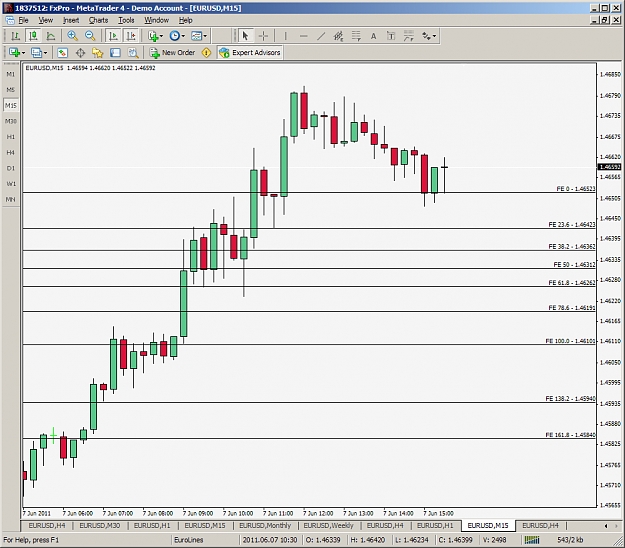Select the horizontal line drawing tool
This screenshot has width=625, height=548.
coord(303,36)
